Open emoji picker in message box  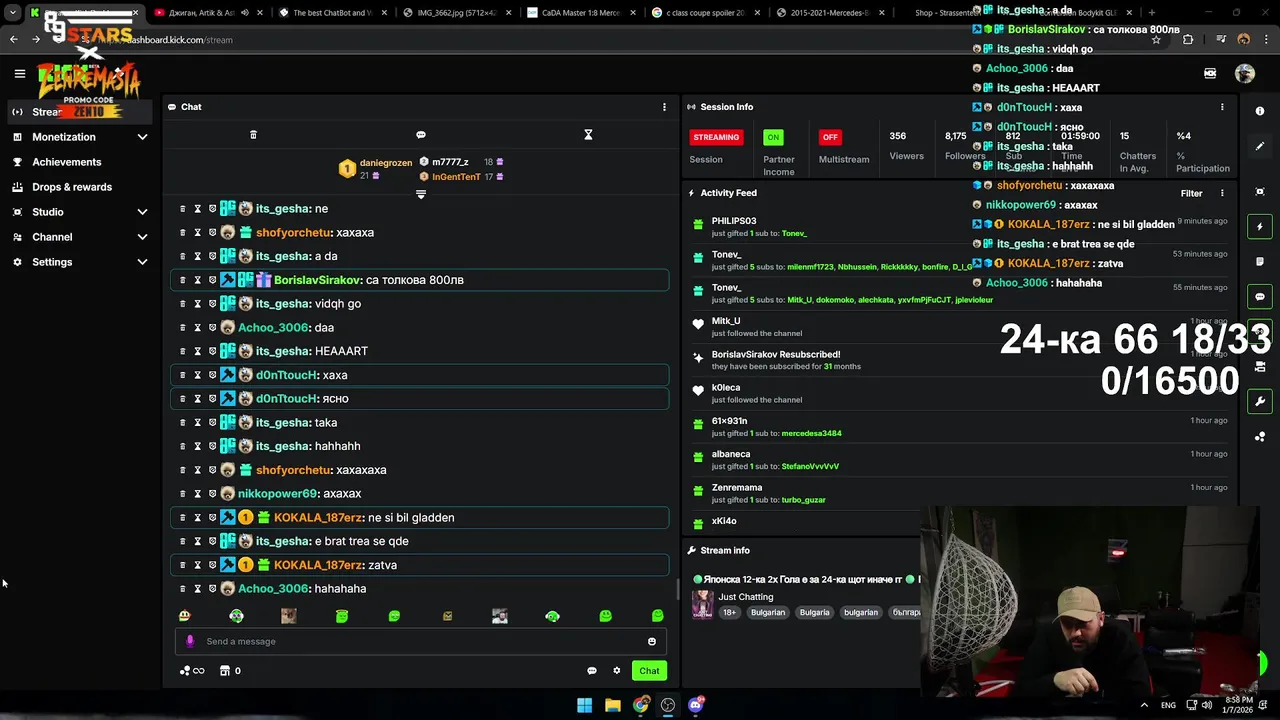(x=652, y=642)
